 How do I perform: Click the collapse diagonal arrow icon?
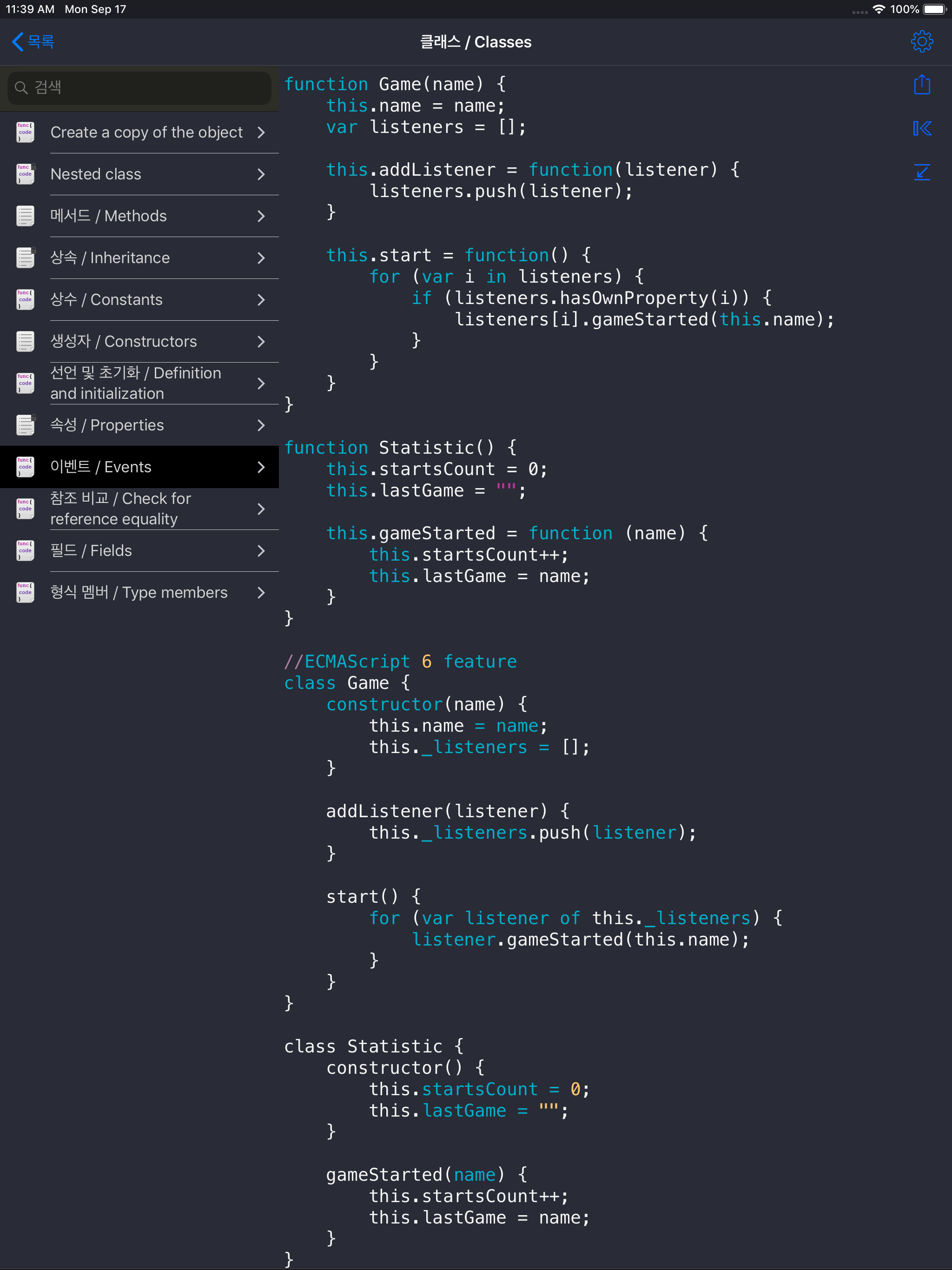[x=922, y=172]
